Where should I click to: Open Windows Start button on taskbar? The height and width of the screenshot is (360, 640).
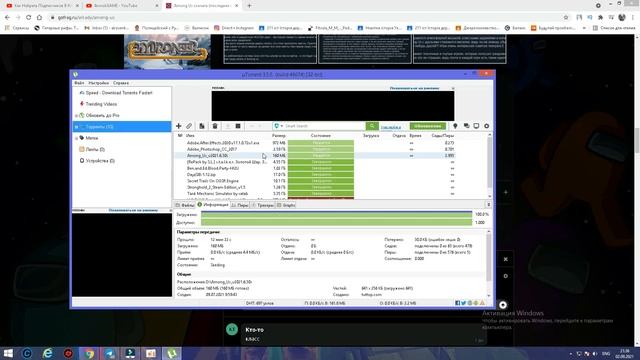click(8, 353)
